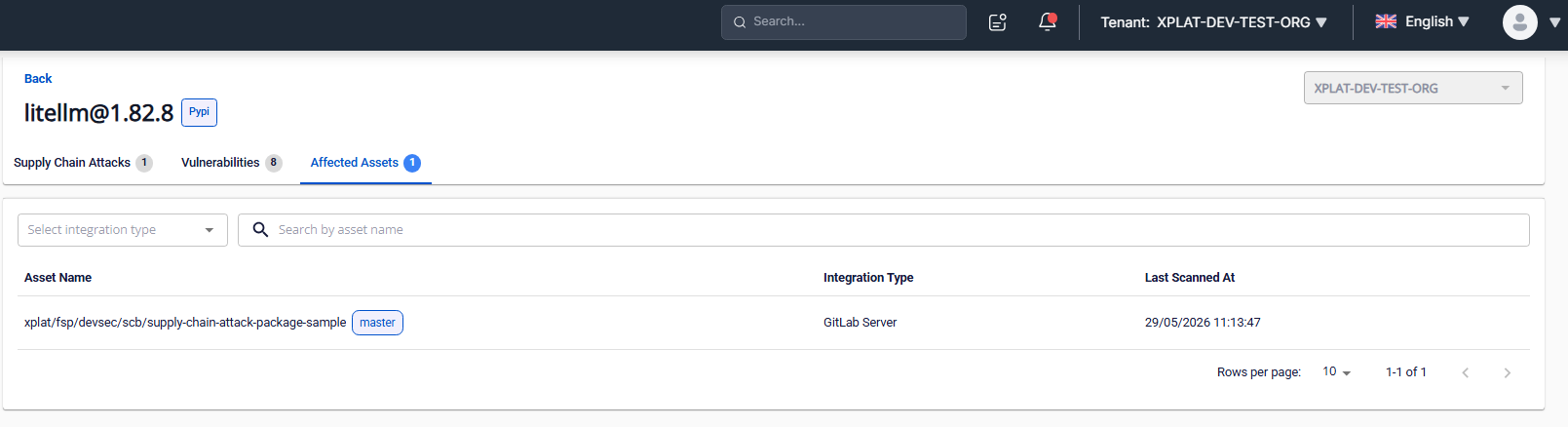Image resolution: width=1568 pixels, height=427 pixels.
Task: Click the master branch tag
Action: pos(377,323)
